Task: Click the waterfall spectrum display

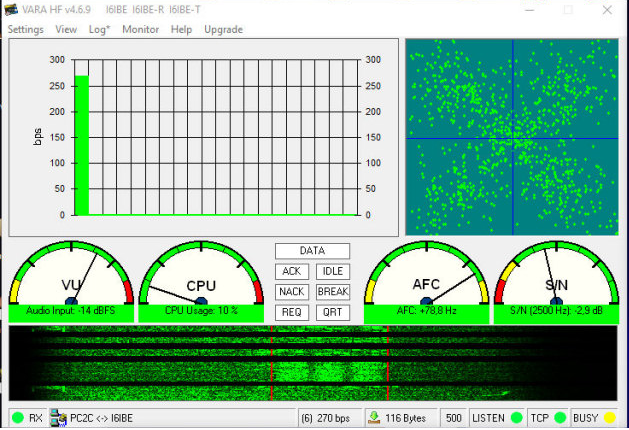Action: click(x=313, y=363)
